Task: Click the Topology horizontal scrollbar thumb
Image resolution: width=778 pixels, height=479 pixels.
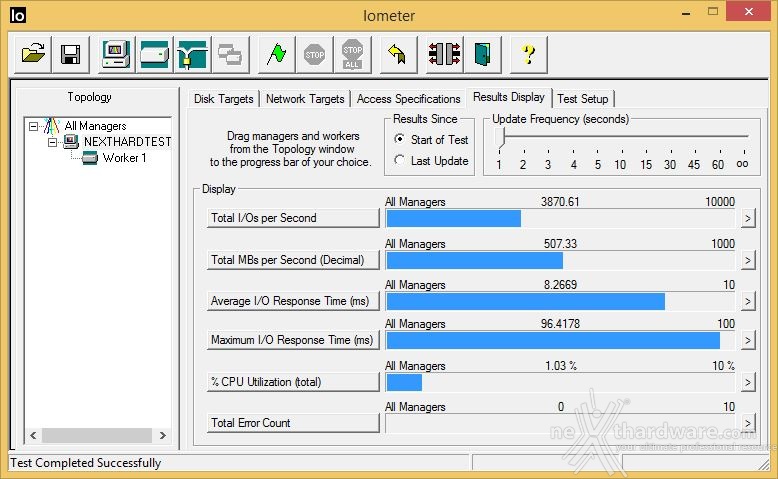Action: (x=97, y=436)
